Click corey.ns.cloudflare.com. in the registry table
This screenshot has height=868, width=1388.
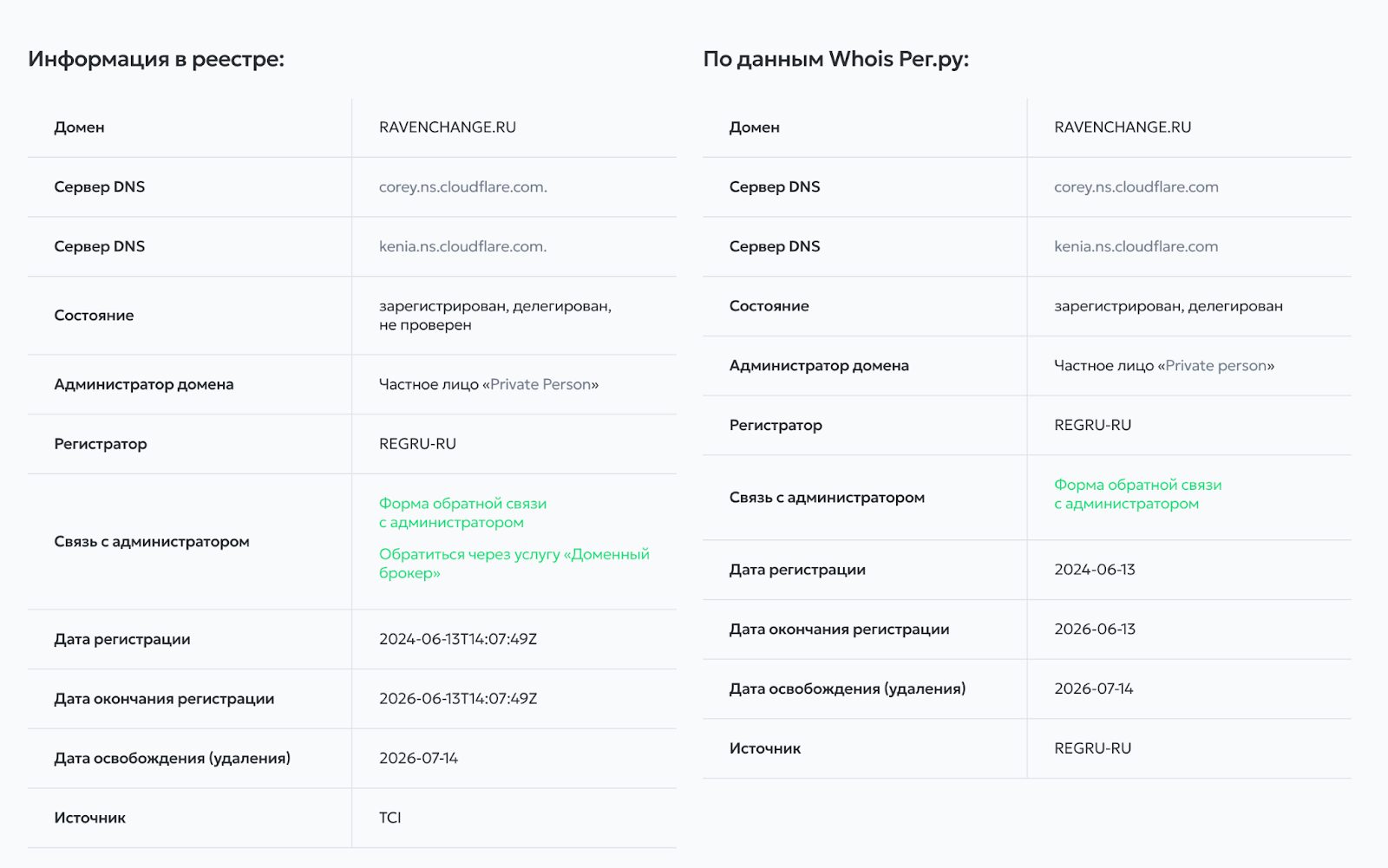point(462,187)
